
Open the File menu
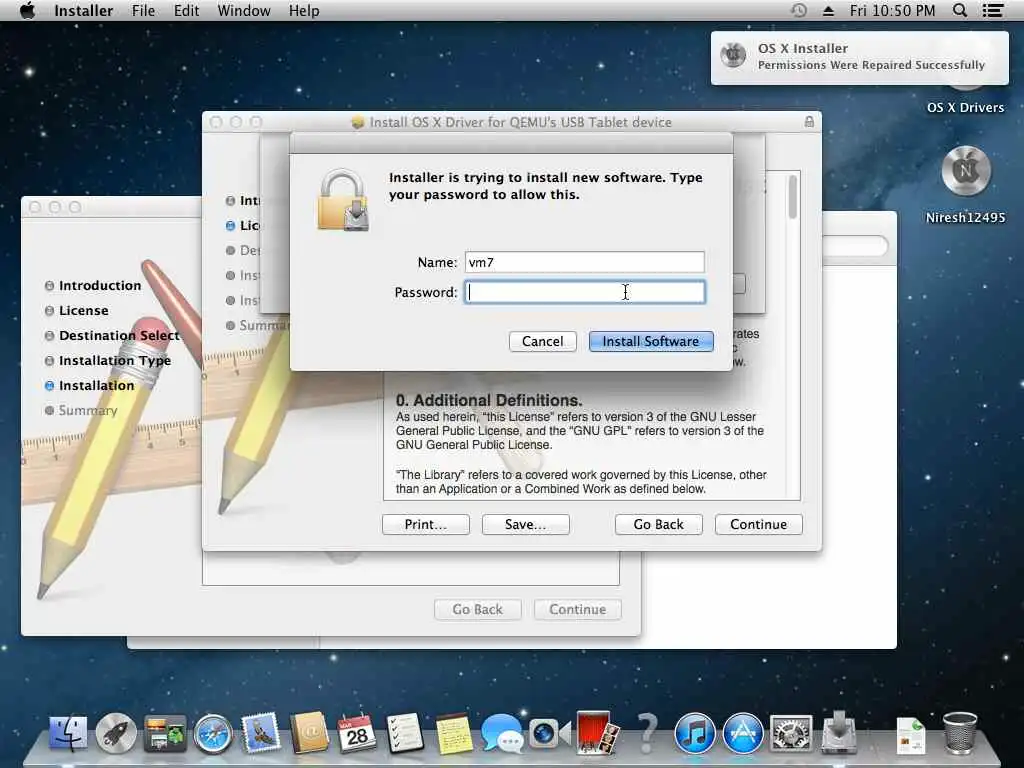coord(143,10)
